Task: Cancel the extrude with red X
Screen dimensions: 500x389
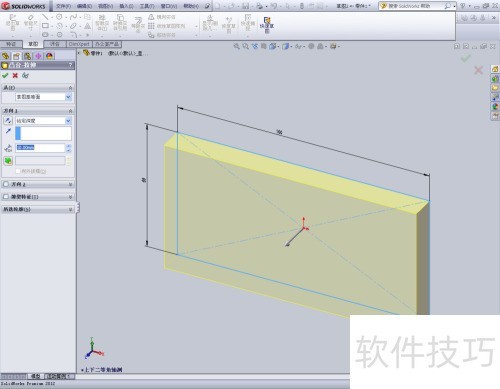Action: click(x=15, y=76)
